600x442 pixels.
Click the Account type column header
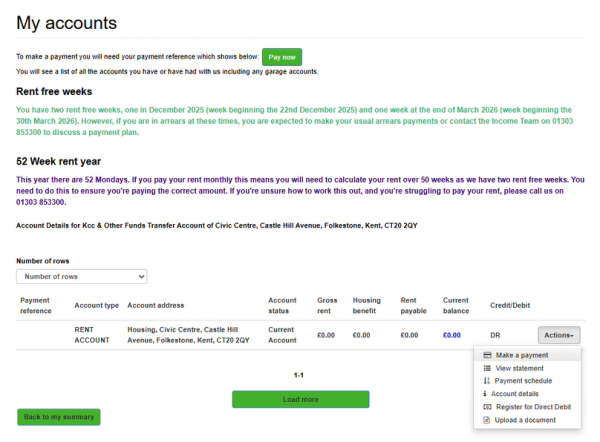pos(96,305)
